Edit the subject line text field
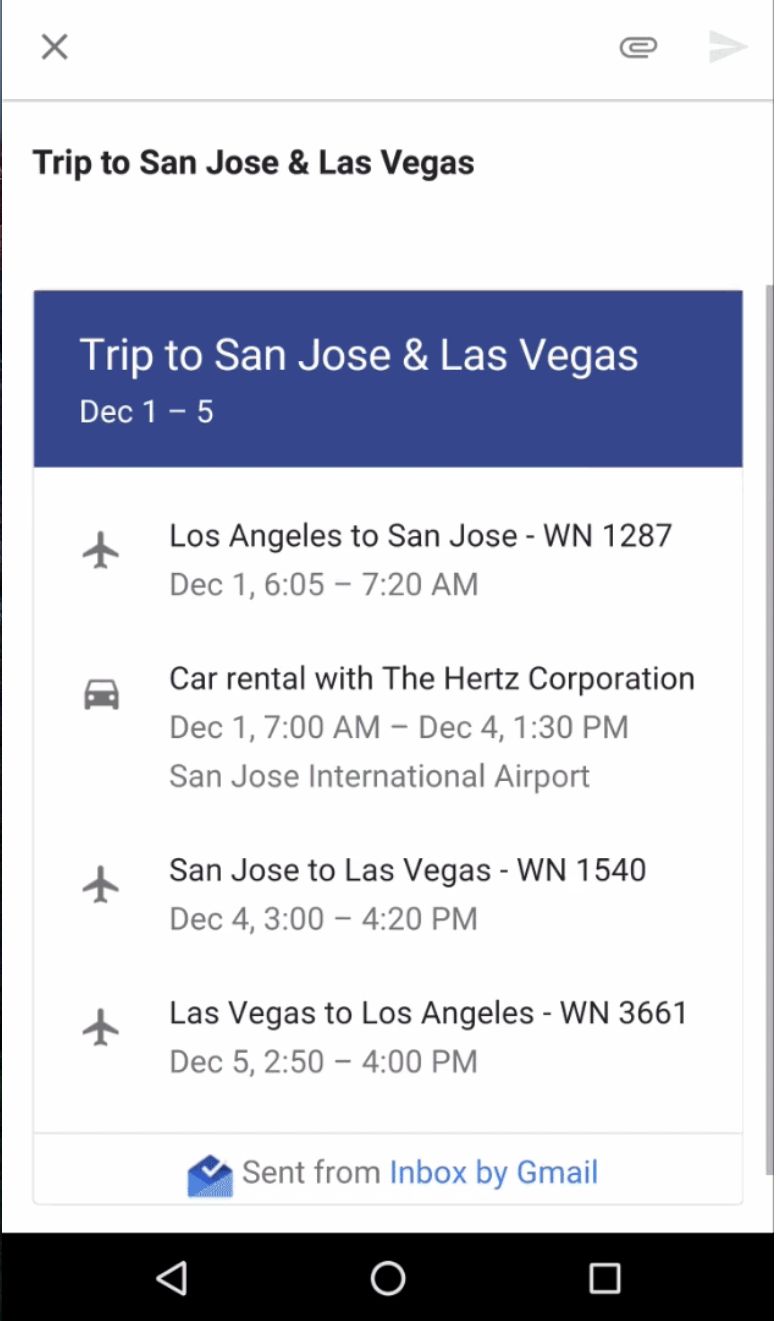This screenshot has width=776, height=1321. pos(254,162)
